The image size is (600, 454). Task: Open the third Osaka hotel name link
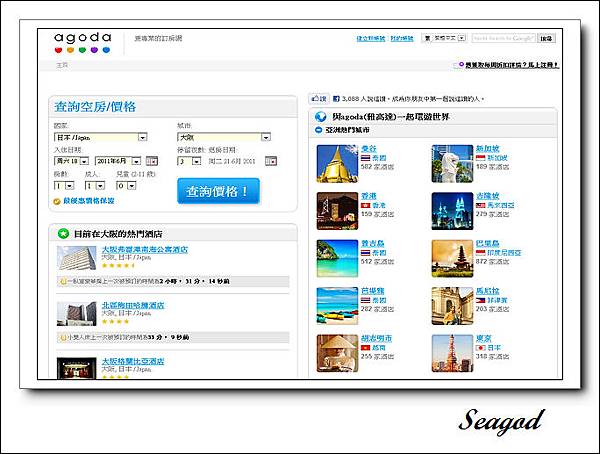coord(133,361)
